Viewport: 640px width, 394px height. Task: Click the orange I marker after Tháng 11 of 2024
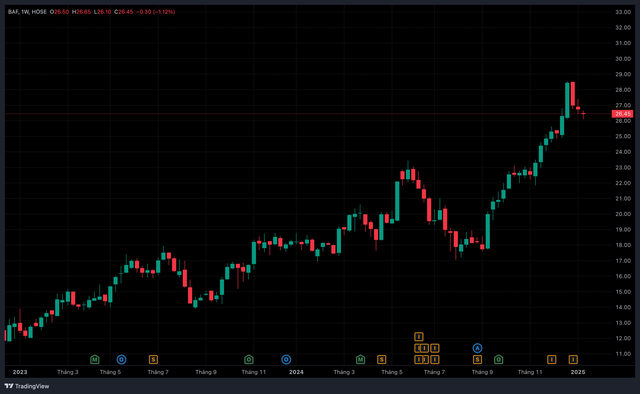click(x=551, y=359)
